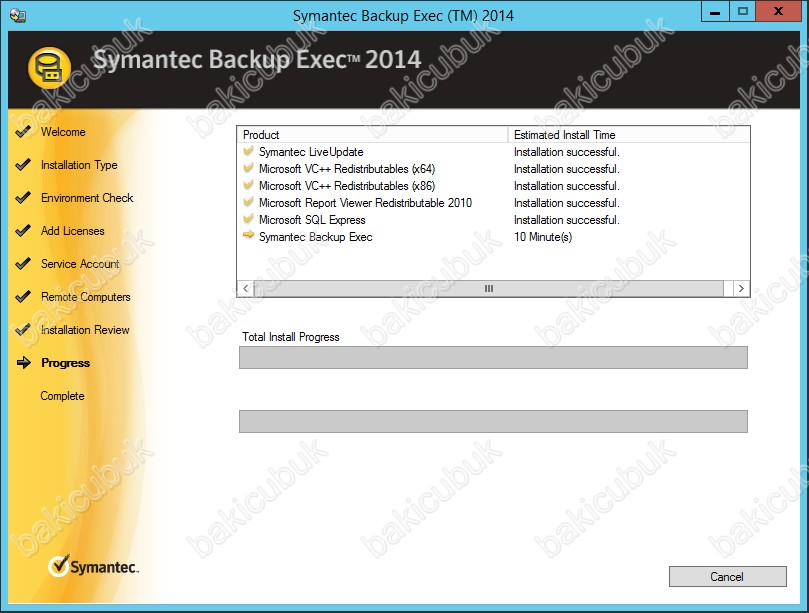
Task: Click the Estimated Install Time column header
Action: tap(629, 135)
